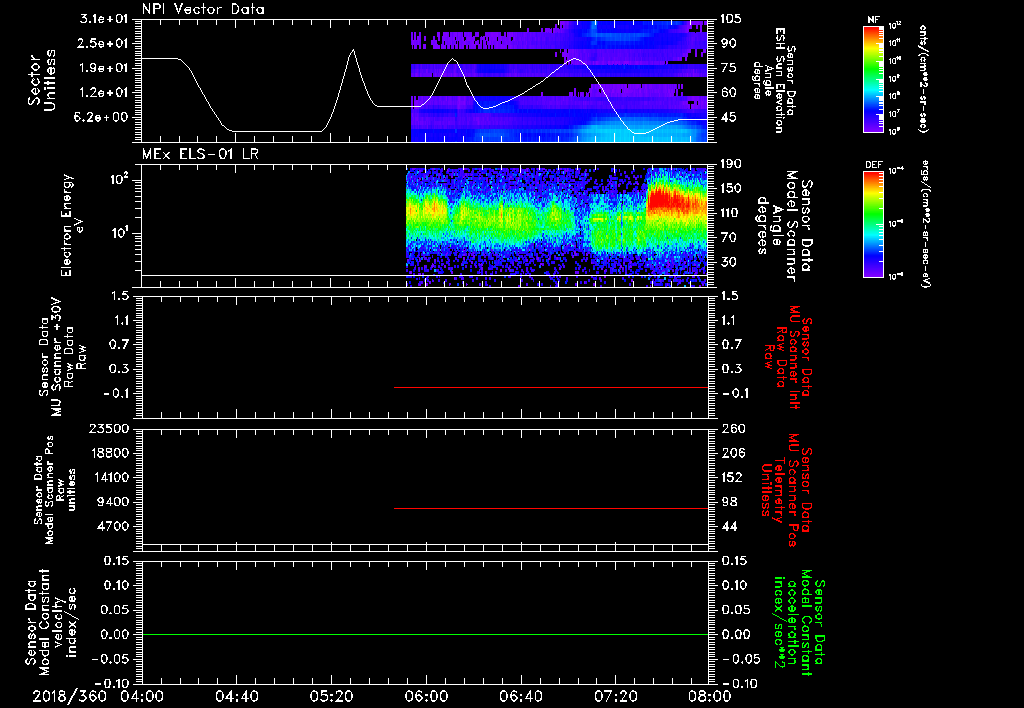Click the '1.2e+01' Sector tick label
This screenshot has height=708, width=1024.
[x=104, y=93]
